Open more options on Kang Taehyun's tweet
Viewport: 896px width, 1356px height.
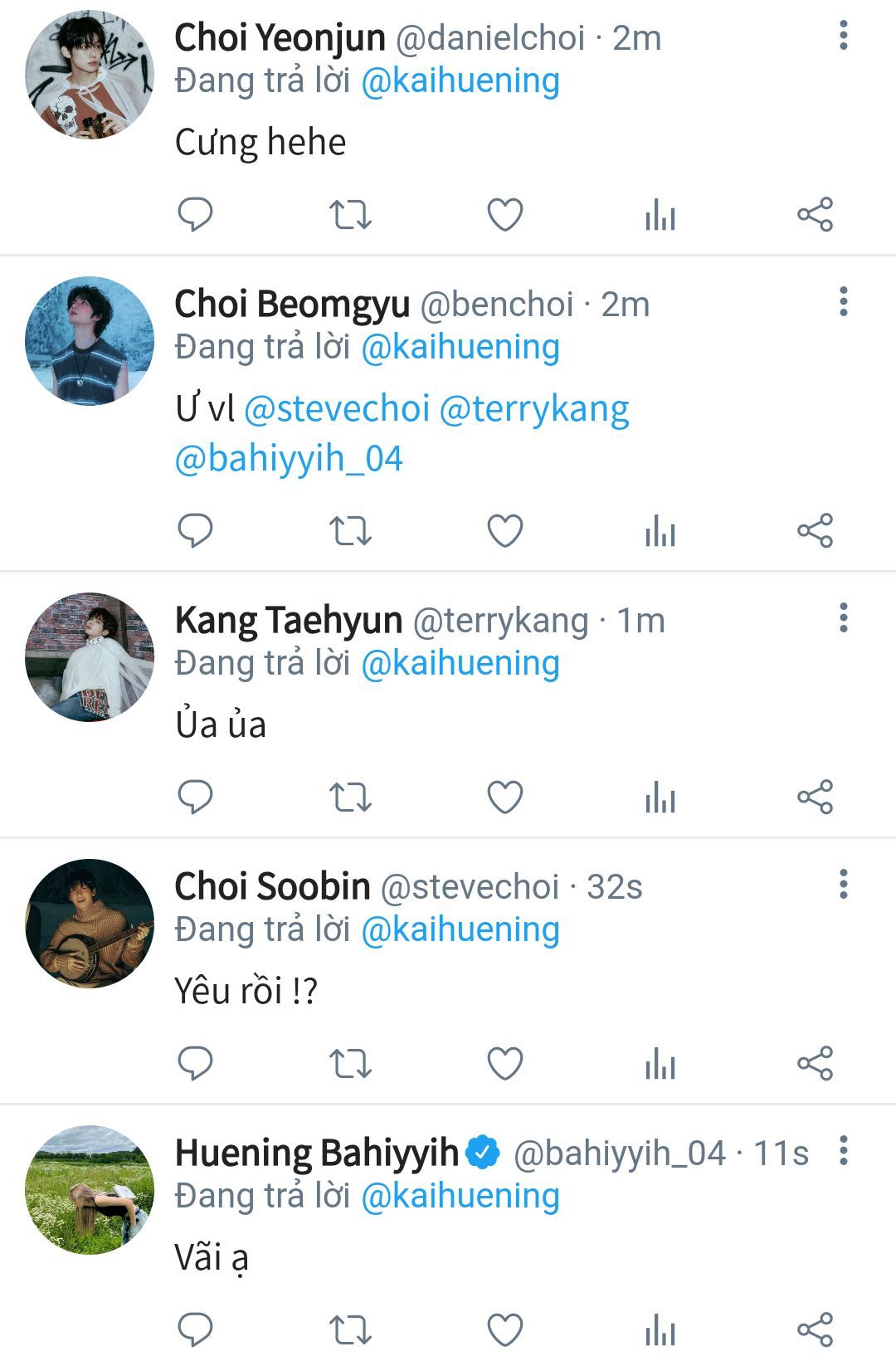click(x=844, y=617)
